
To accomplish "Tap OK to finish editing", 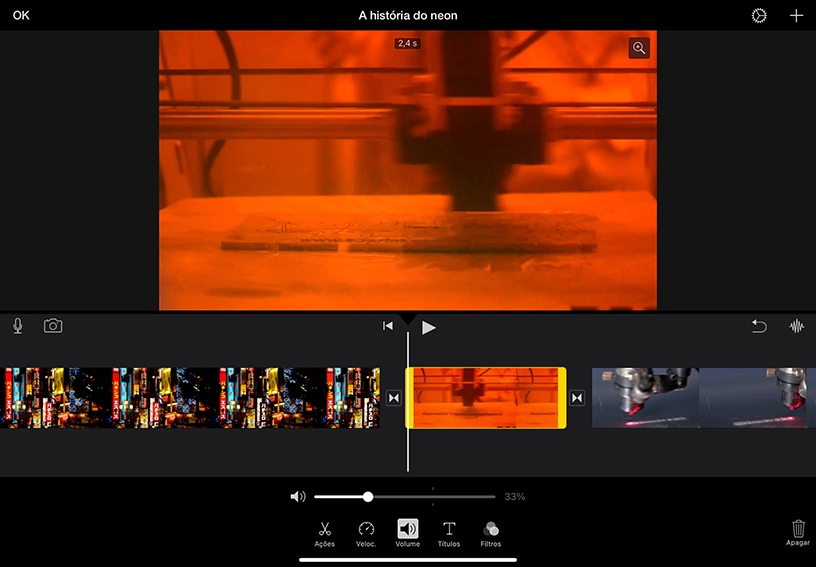I will 21,16.
